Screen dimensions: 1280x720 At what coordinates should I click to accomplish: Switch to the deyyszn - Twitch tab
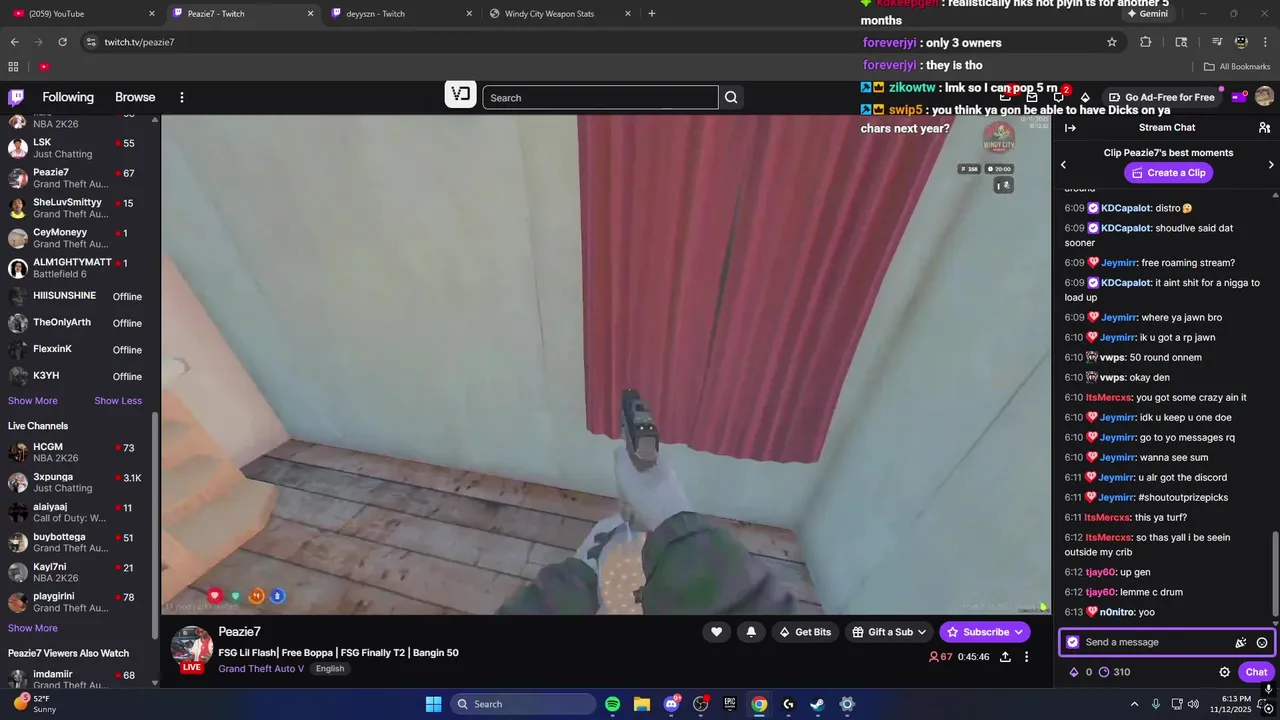coord(400,14)
